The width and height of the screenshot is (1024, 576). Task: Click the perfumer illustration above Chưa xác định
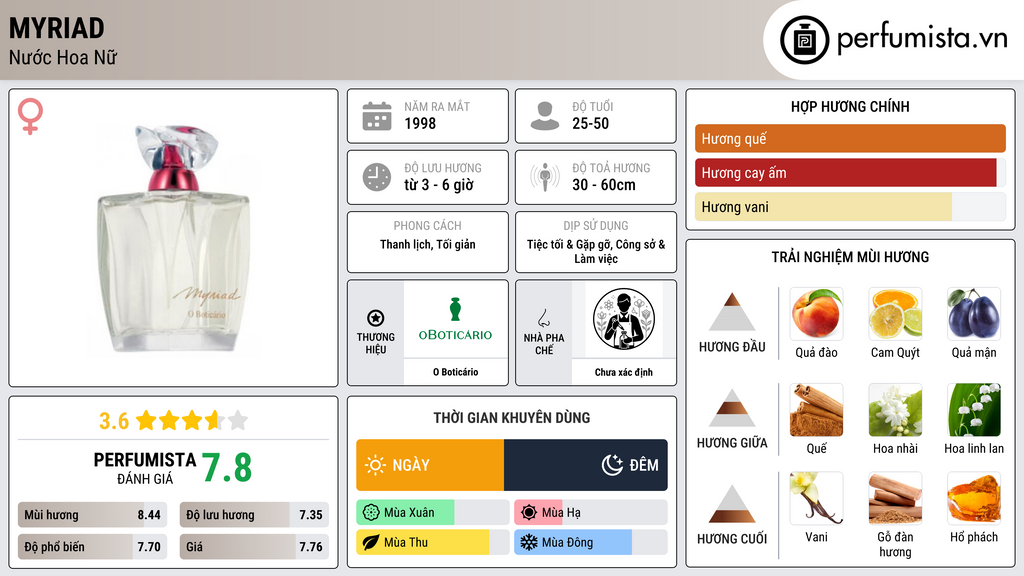point(624,319)
